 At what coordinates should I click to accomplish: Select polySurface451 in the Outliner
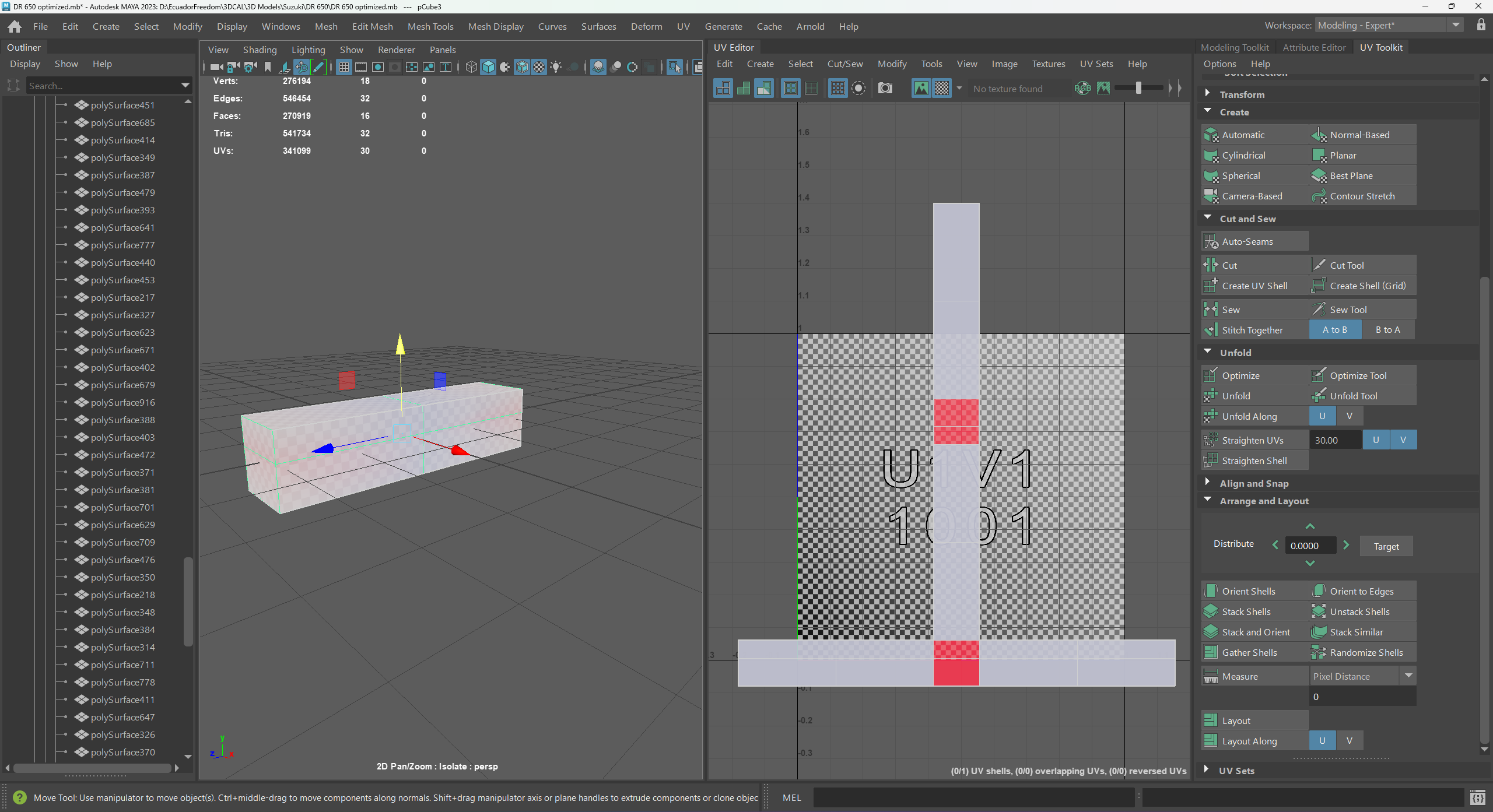pyautogui.click(x=122, y=105)
